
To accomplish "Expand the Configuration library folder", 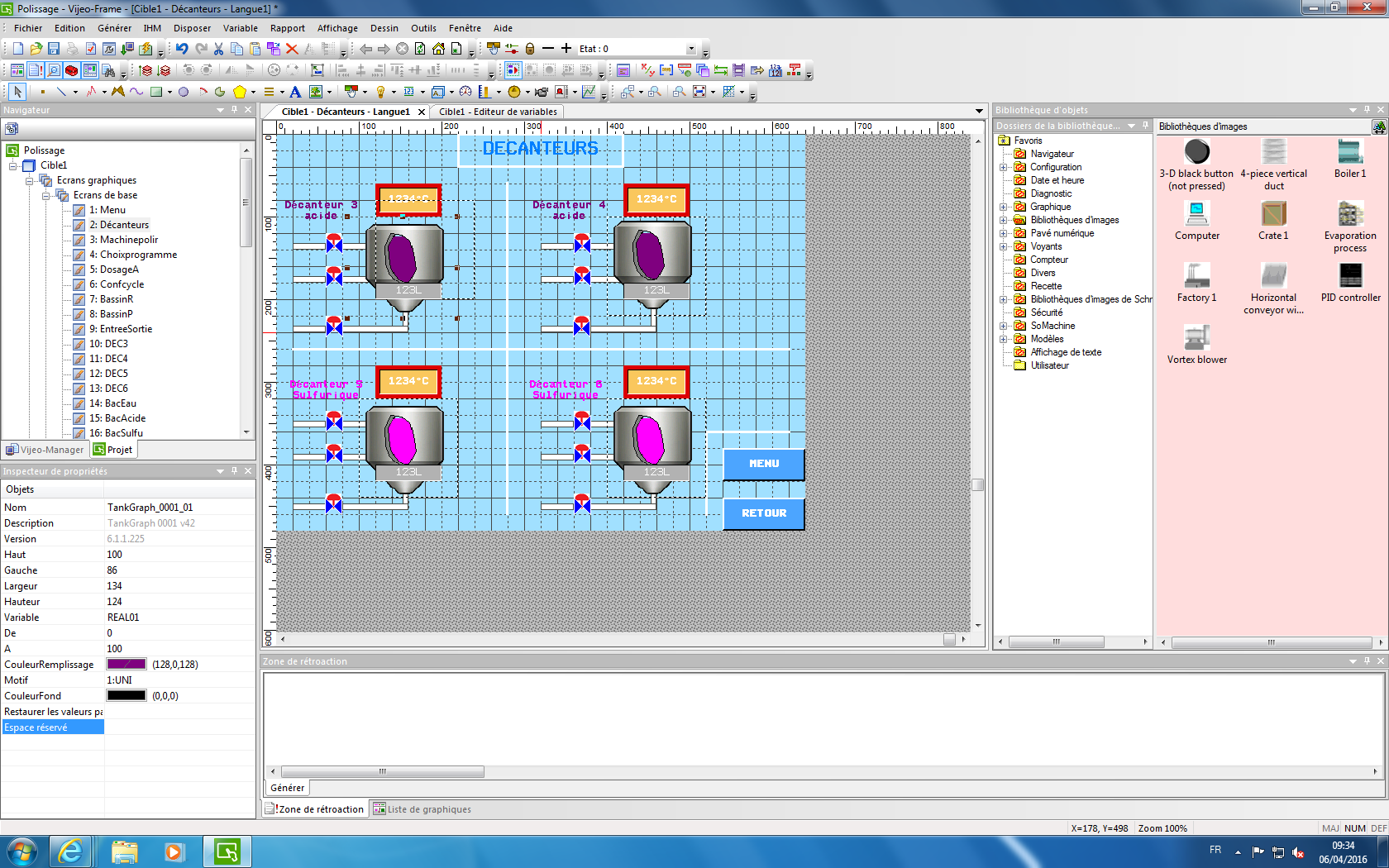I will pos(1004,167).
